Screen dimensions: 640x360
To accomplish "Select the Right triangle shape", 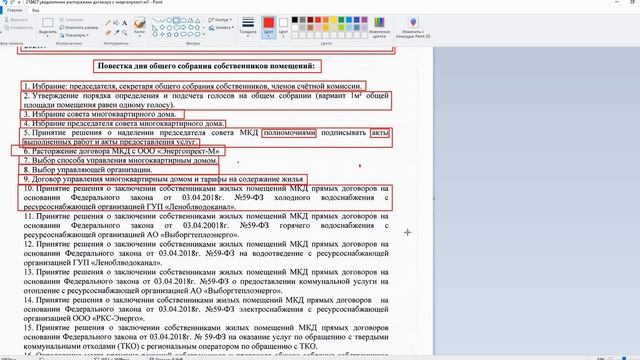I will point(155,27).
